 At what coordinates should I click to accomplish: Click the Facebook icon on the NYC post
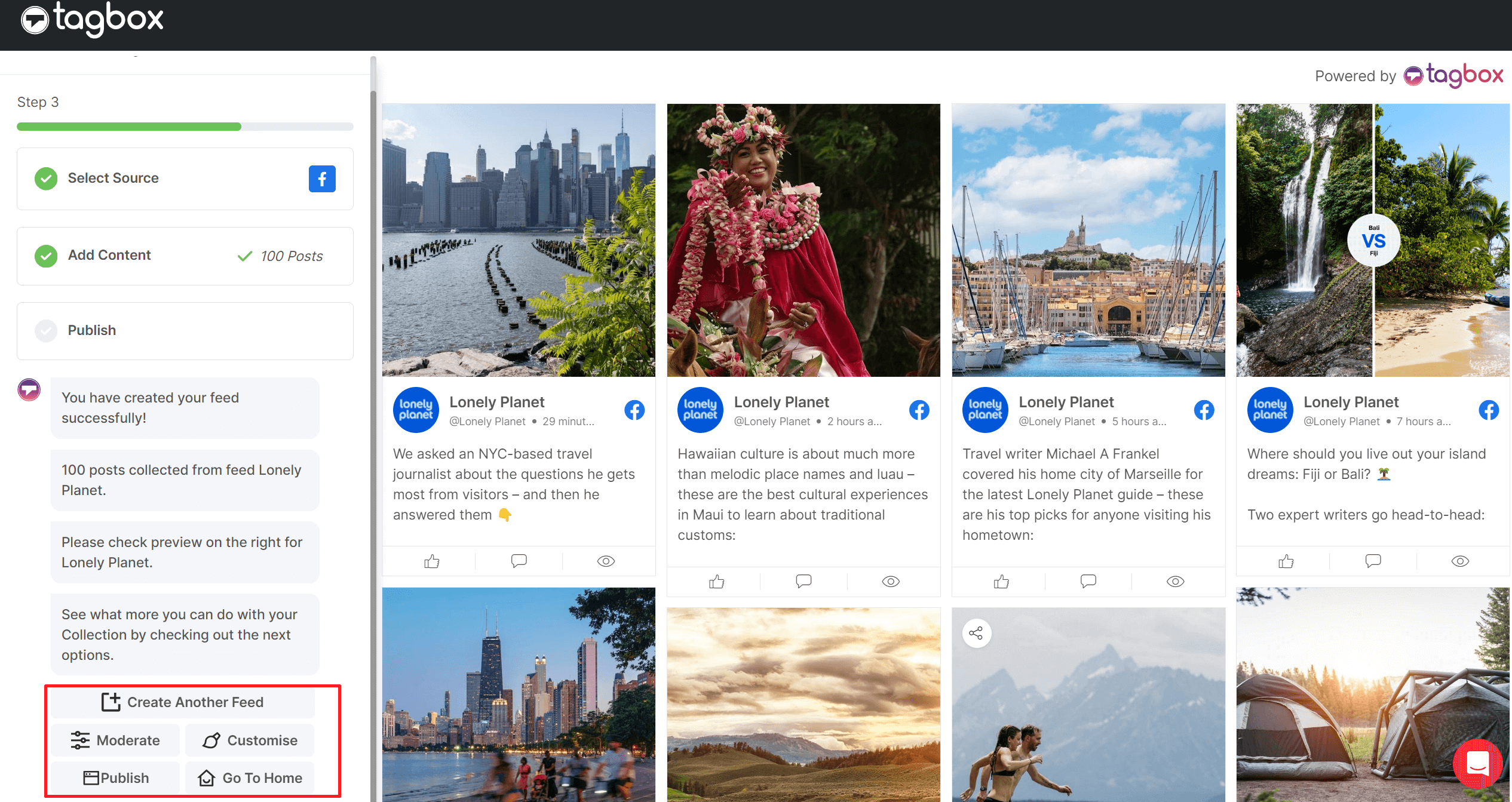point(634,410)
